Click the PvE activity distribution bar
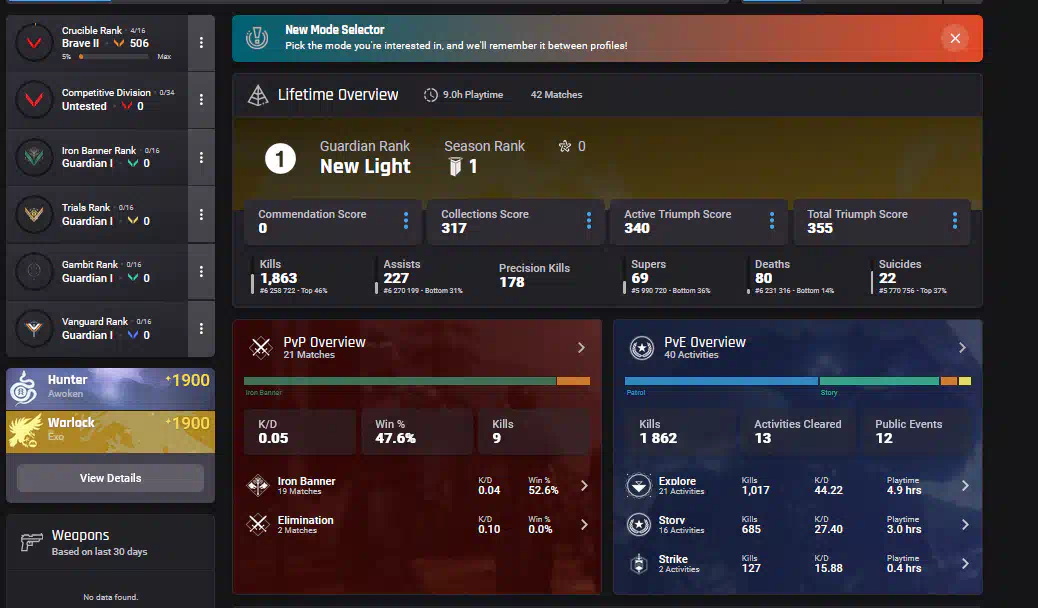 [797, 381]
